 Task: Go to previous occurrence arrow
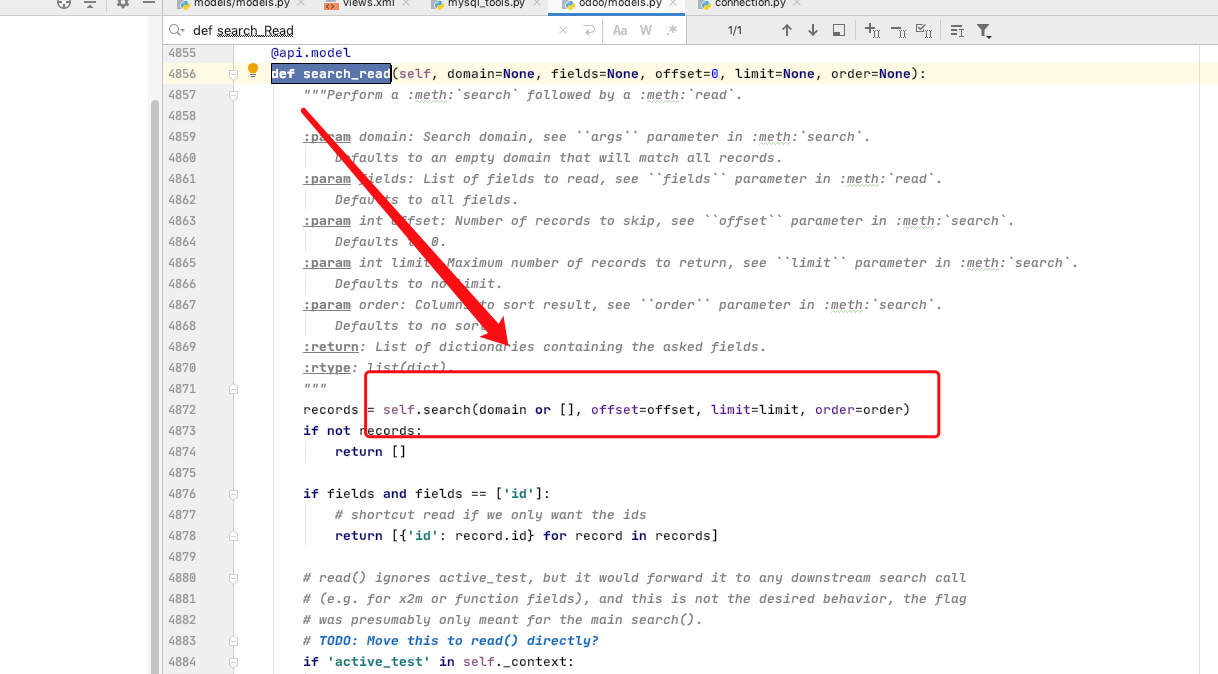pos(787,31)
